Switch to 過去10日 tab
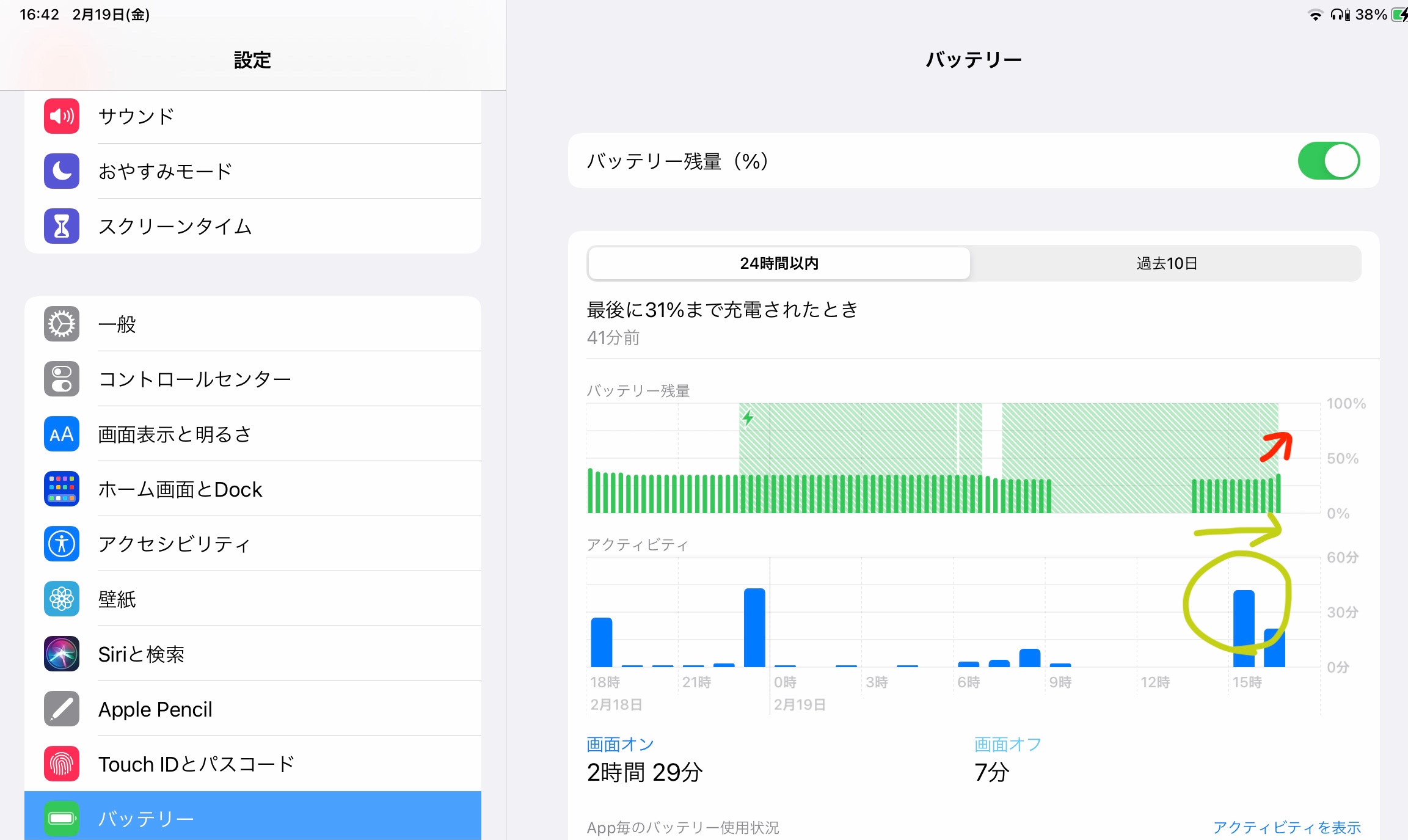The height and width of the screenshot is (840, 1408). click(1166, 263)
